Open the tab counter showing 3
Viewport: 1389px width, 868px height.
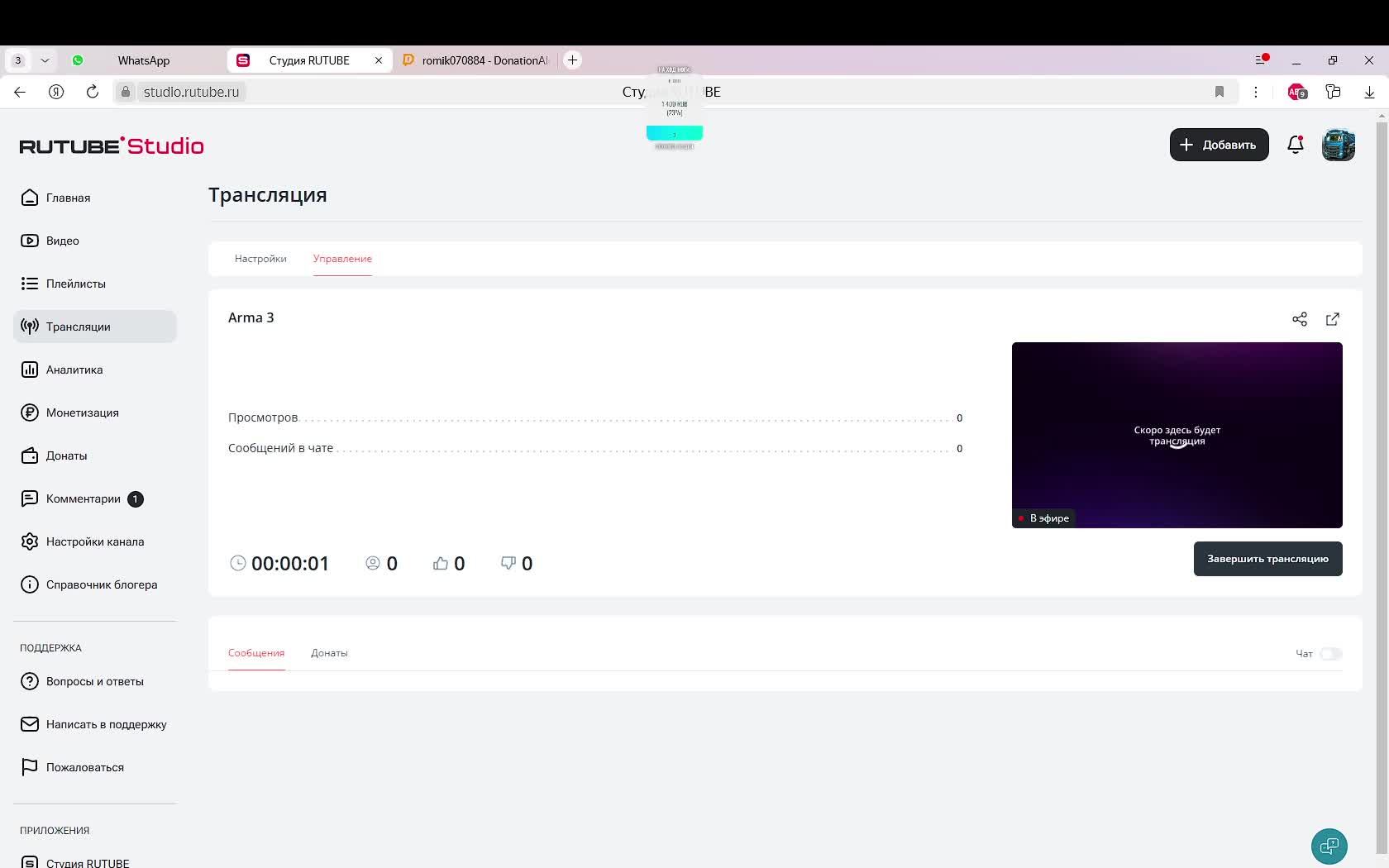click(x=17, y=60)
